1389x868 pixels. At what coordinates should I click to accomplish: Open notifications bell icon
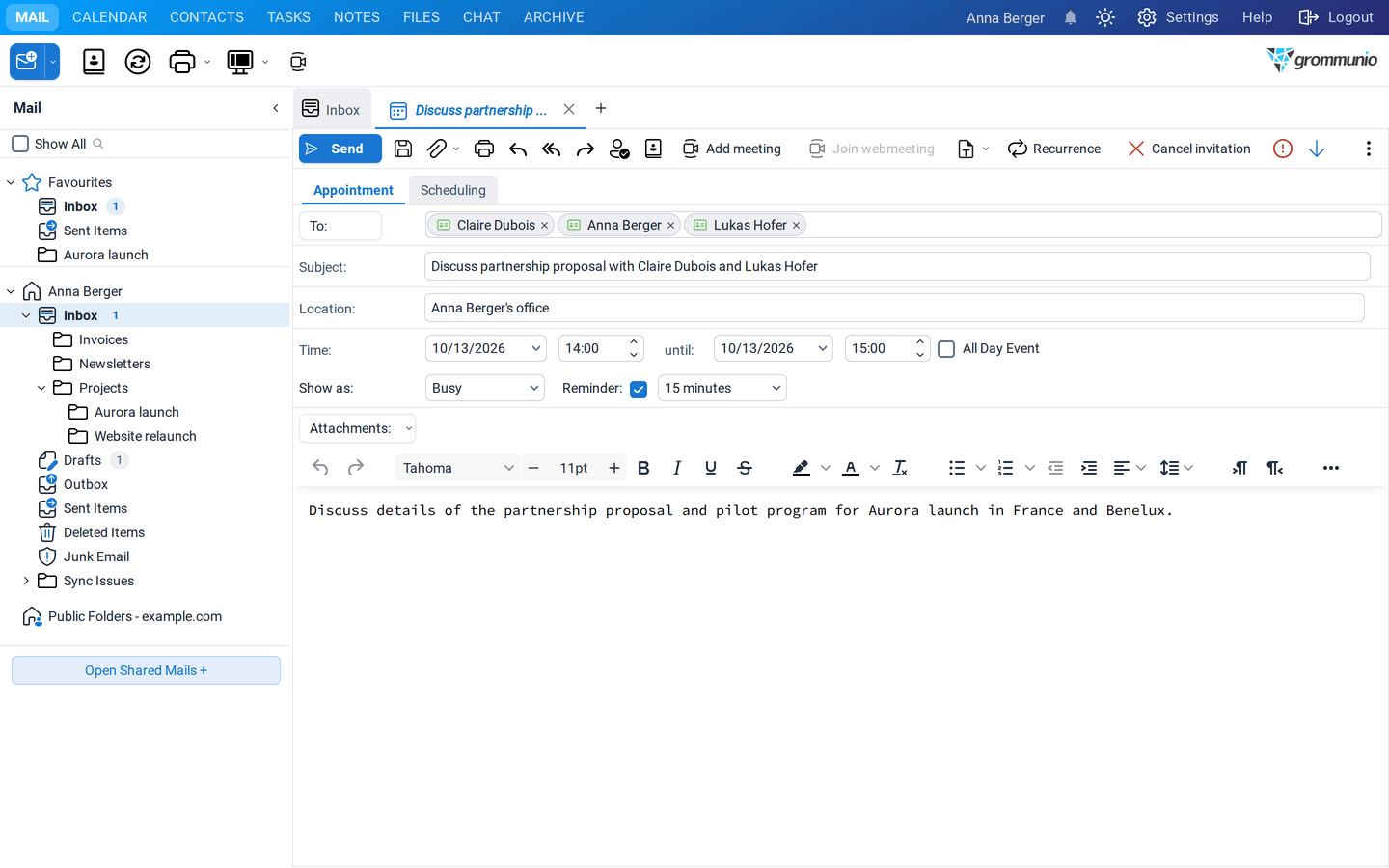pos(1071,17)
